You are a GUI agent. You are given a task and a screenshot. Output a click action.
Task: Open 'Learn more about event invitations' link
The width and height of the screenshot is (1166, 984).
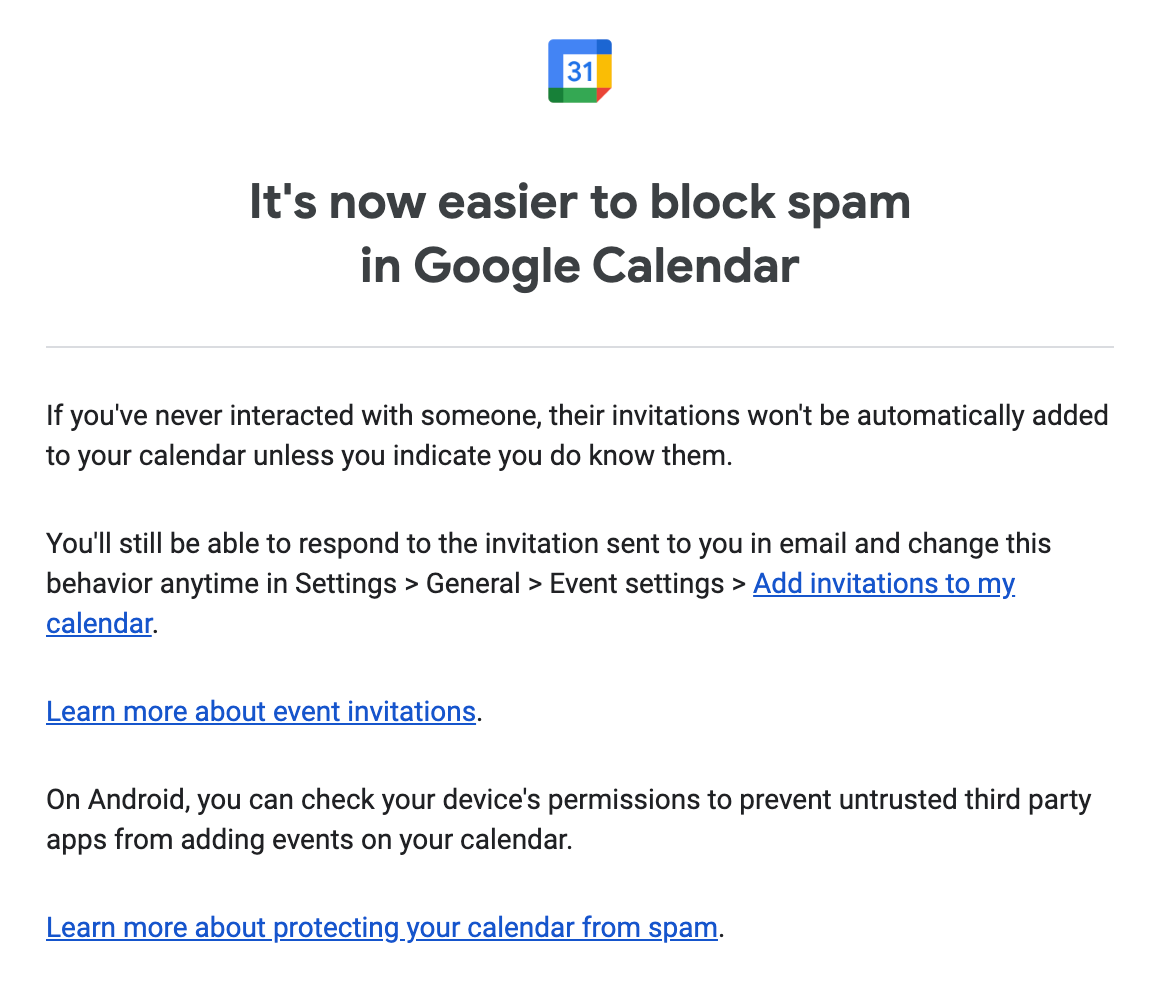click(261, 712)
